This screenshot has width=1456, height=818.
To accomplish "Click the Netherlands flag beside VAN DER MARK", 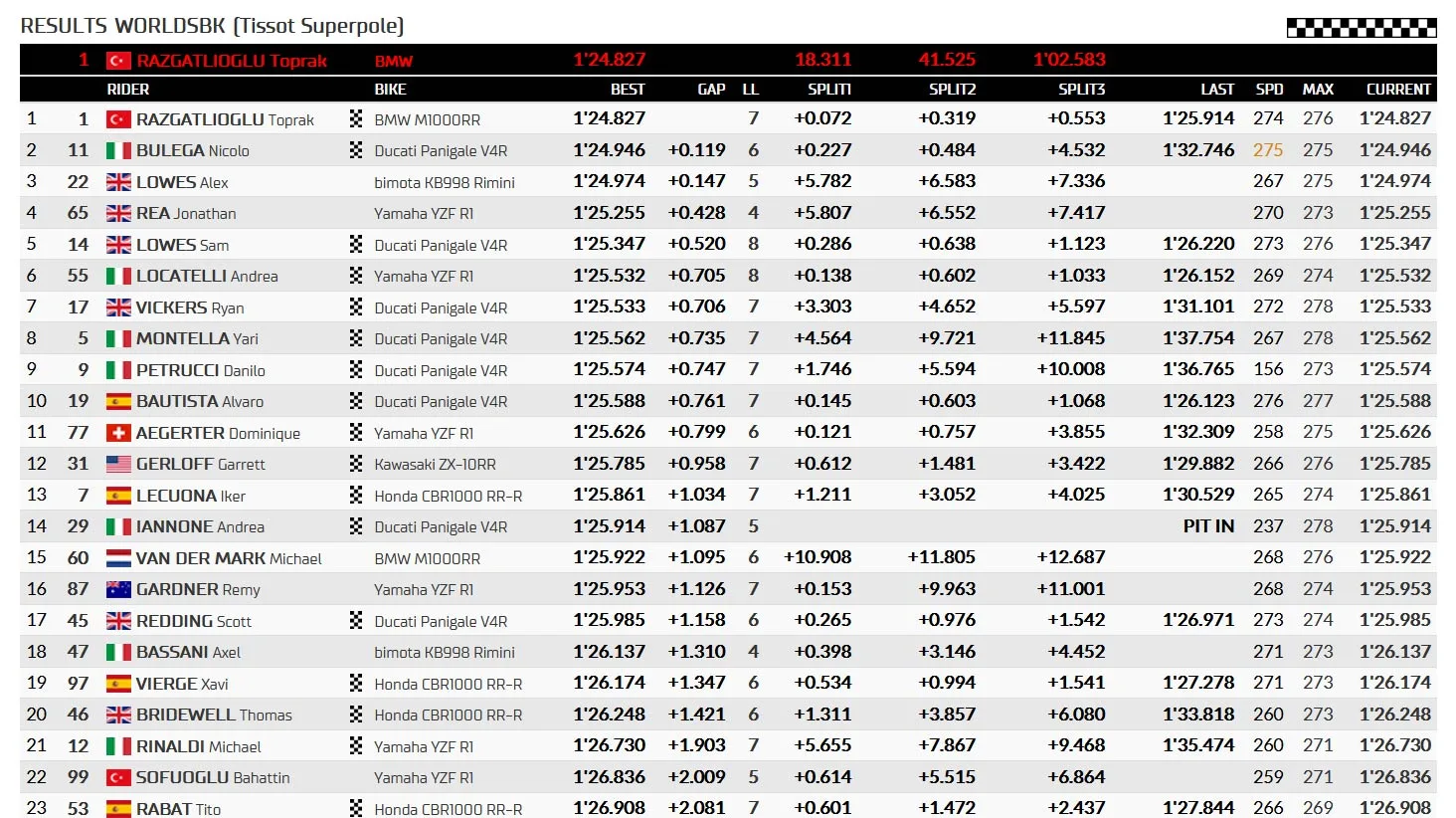I will 118,558.
